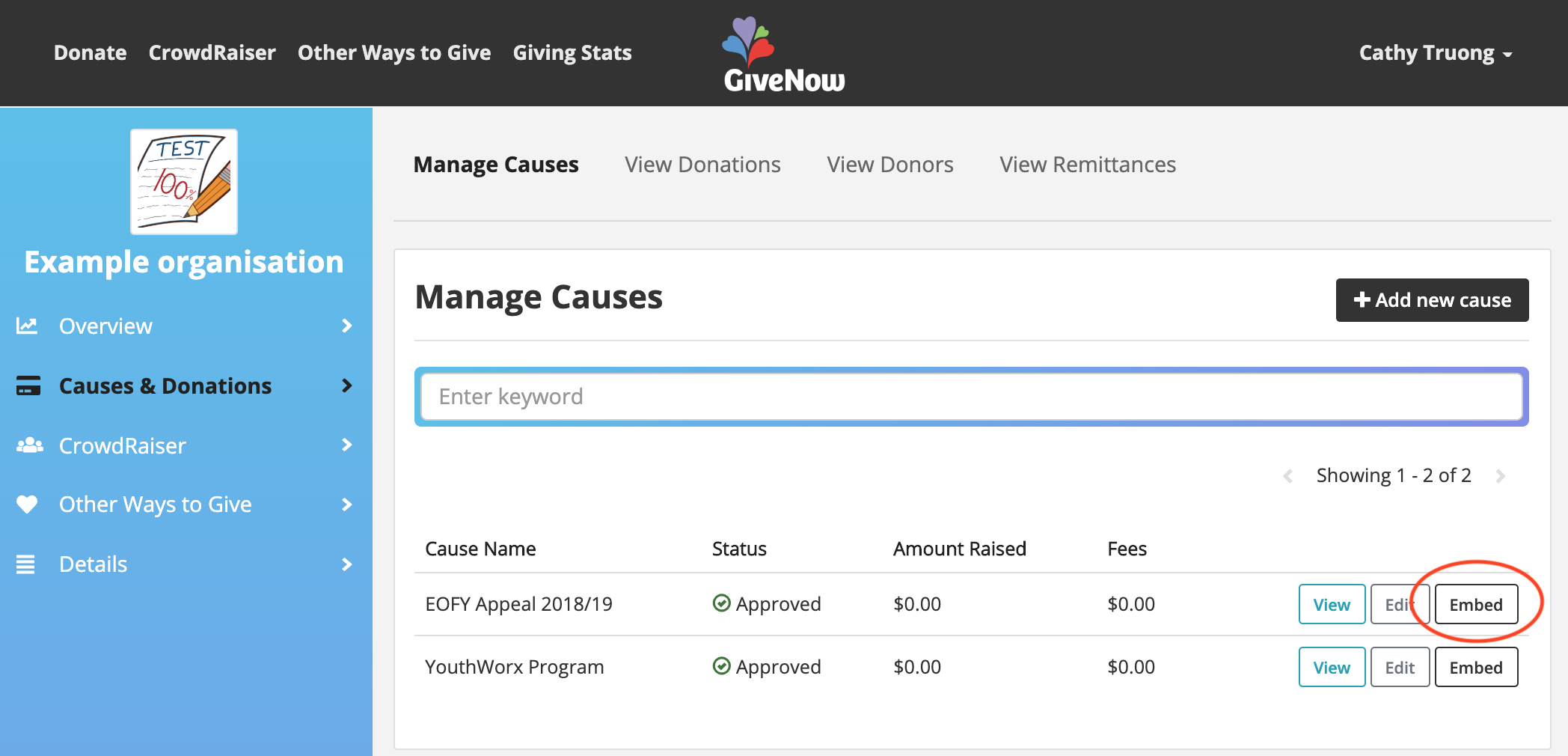Select the Overview sidebar item
Screen dimensions: 1568x756
click(x=185, y=326)
